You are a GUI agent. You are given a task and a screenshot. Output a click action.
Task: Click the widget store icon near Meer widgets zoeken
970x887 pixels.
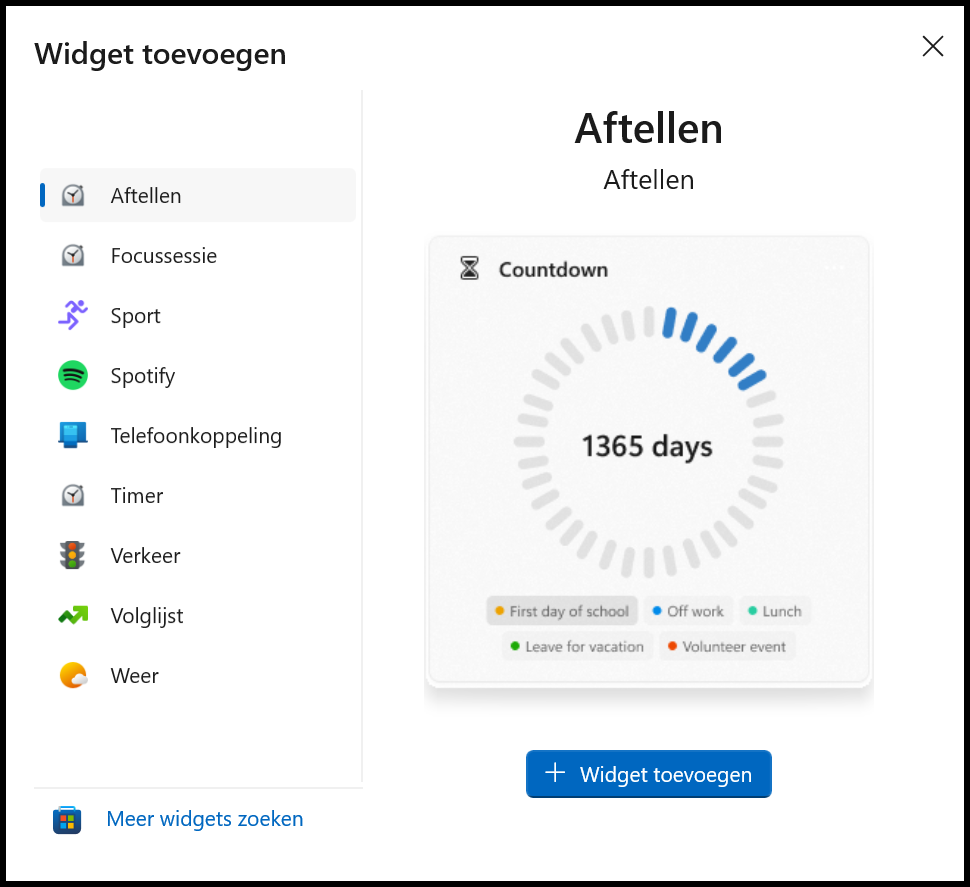pos(66,819)
